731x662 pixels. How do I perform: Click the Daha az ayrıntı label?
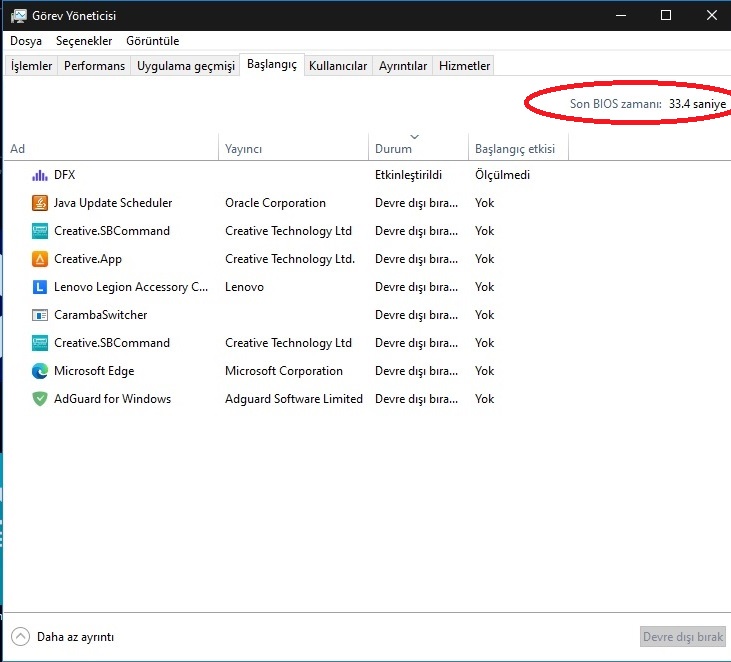click(x=76, y=637)
